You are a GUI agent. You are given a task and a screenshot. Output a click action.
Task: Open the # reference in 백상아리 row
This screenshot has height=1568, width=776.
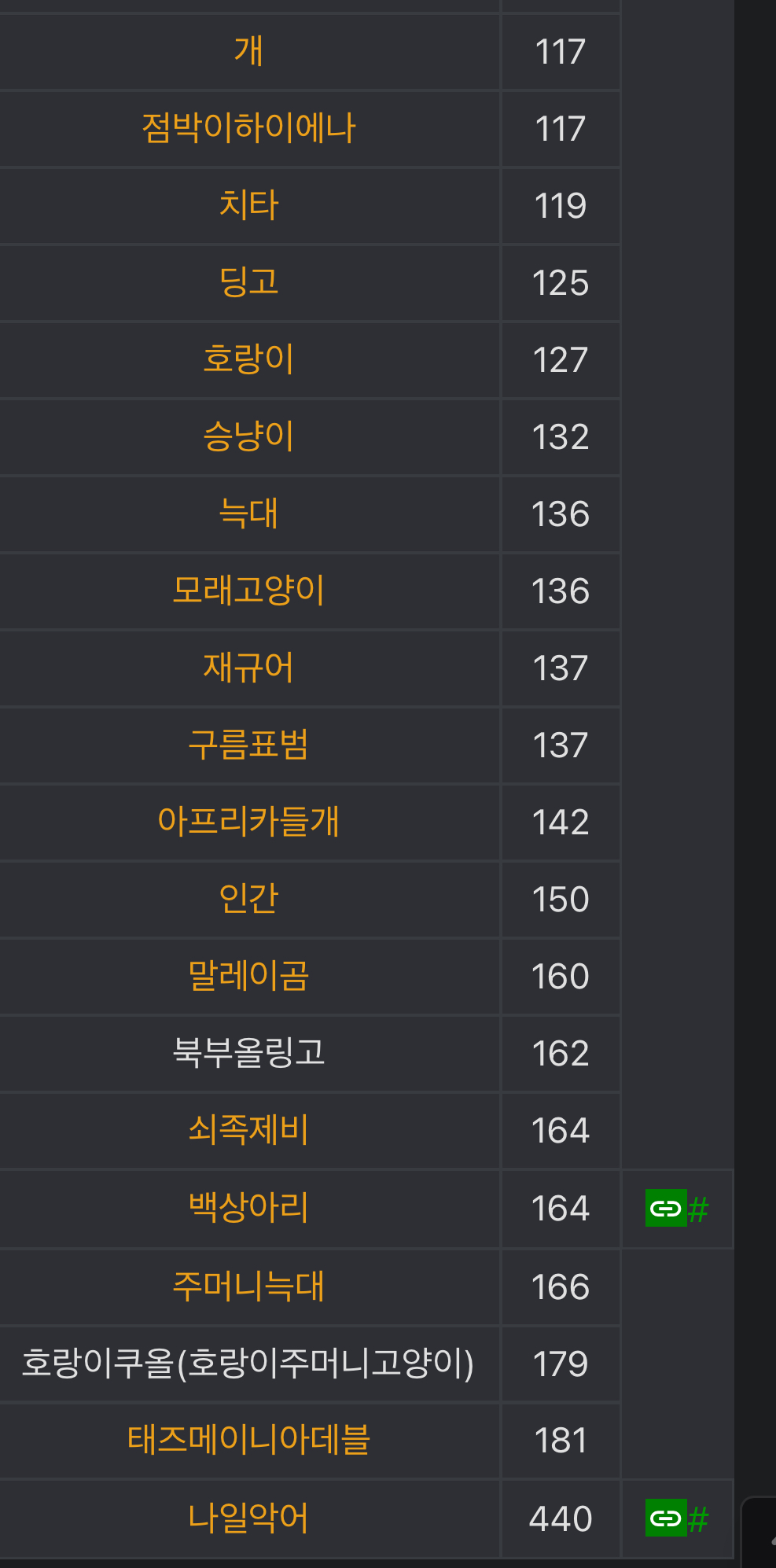tap(698, 1209)
